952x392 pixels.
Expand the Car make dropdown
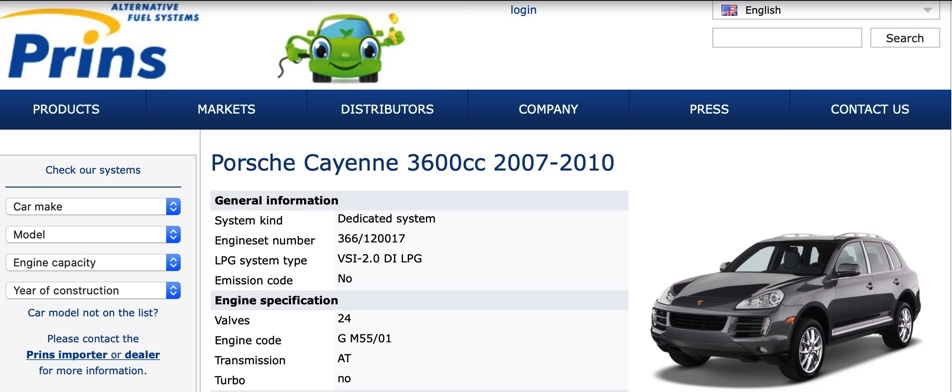[94, 206]
